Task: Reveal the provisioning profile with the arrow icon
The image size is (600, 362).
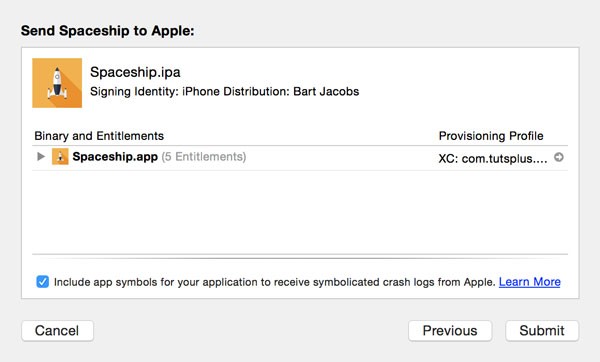Action: [559, 157]
